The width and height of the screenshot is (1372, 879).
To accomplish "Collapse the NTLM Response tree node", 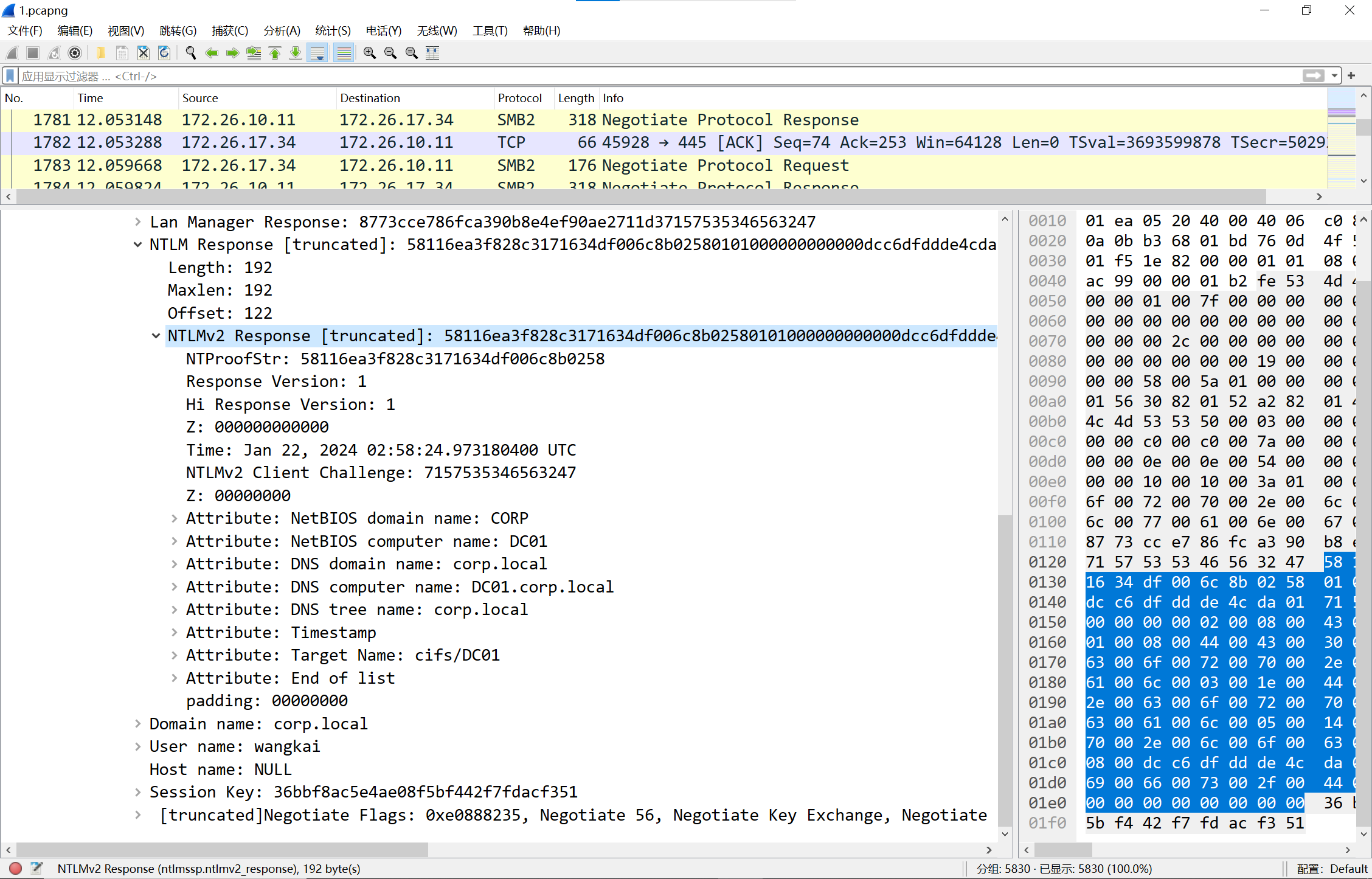I will click(x=138, y=245).
